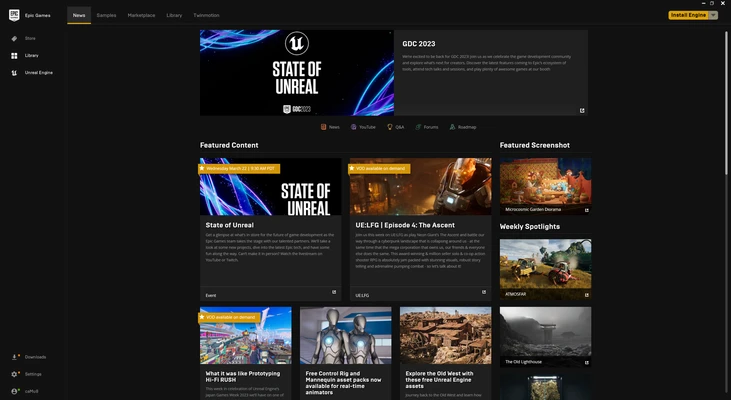Click the user profile avatar icon
731x400 pixels.
pos(14,392)
